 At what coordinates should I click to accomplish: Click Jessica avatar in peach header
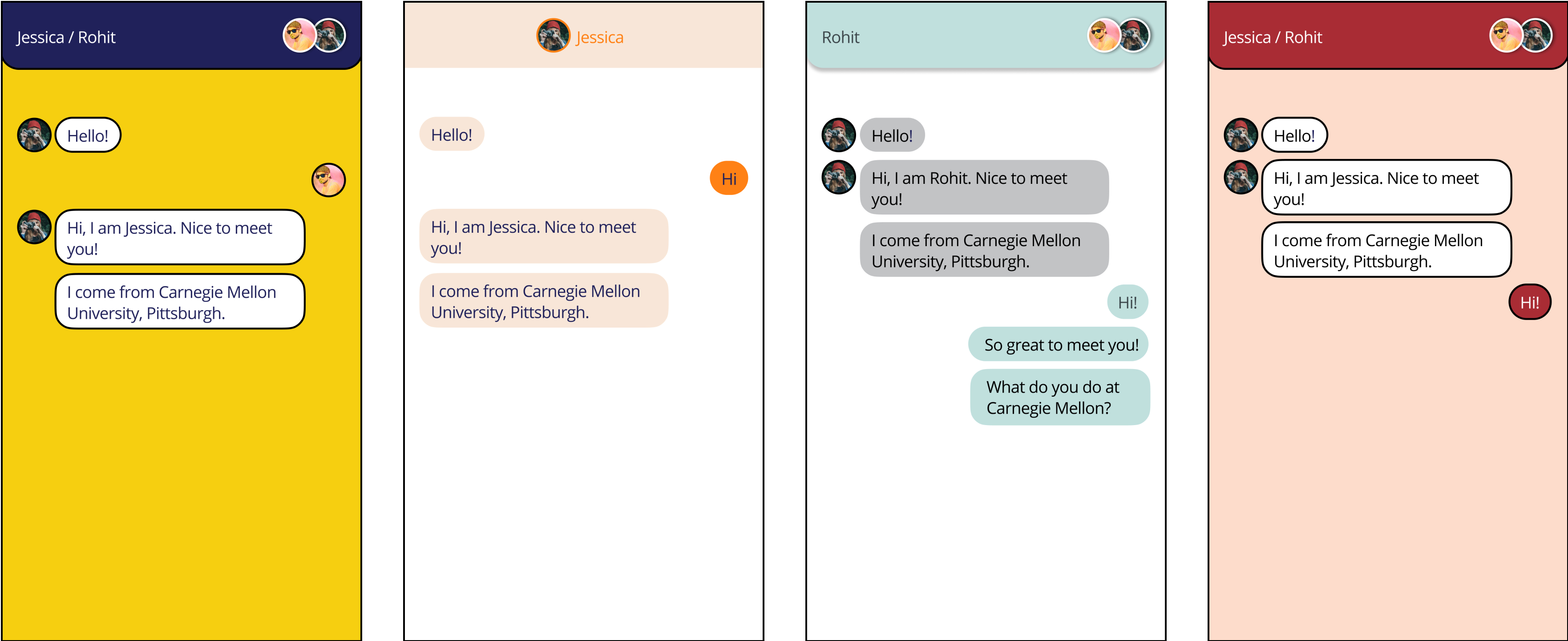[x=554, y=35]
